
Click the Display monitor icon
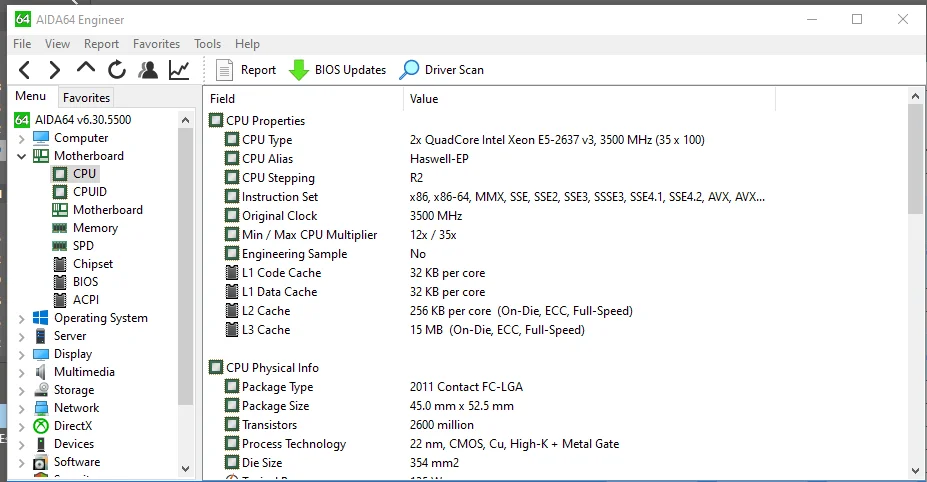point(41,354)
